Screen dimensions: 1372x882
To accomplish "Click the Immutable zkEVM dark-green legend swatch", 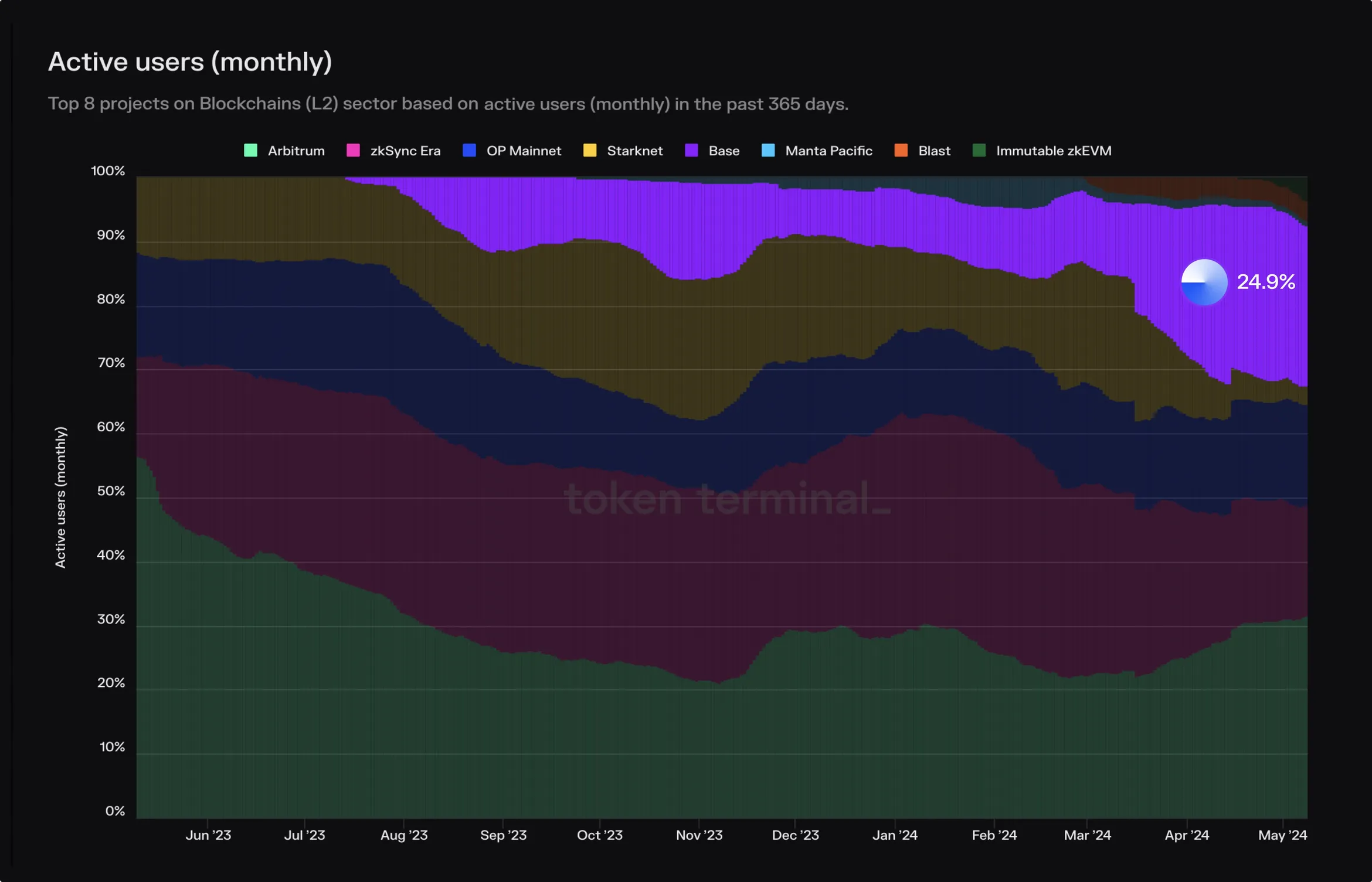I will point(979,151).
